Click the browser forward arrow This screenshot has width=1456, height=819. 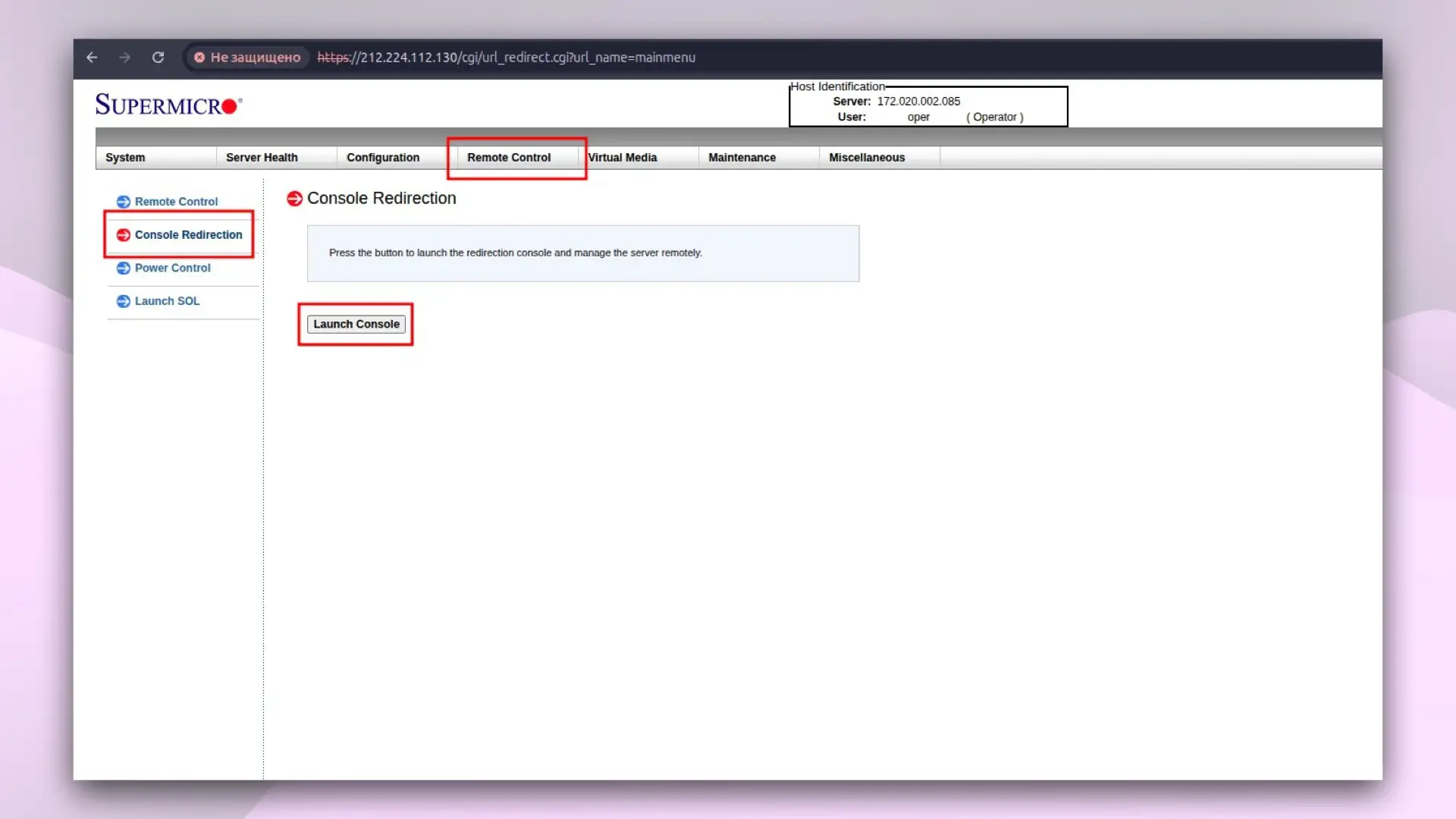(x=125, y=58)
